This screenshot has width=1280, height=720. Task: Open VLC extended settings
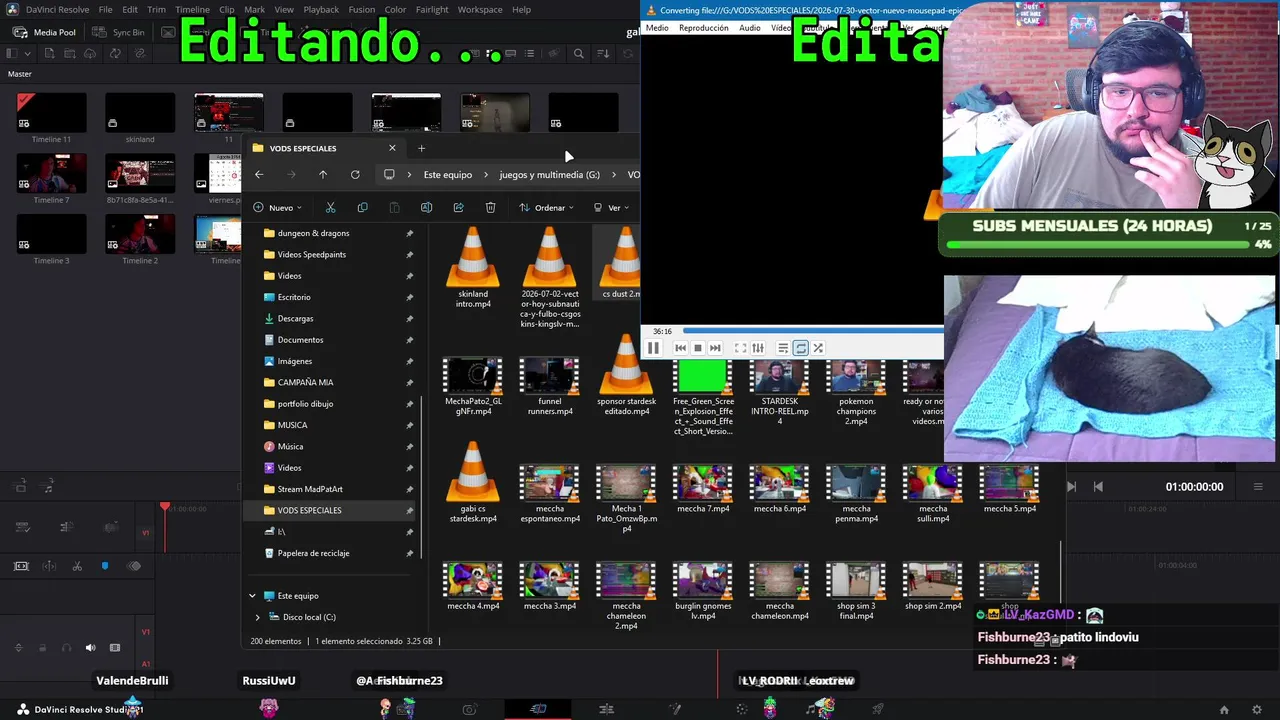(x=758, y=348)
